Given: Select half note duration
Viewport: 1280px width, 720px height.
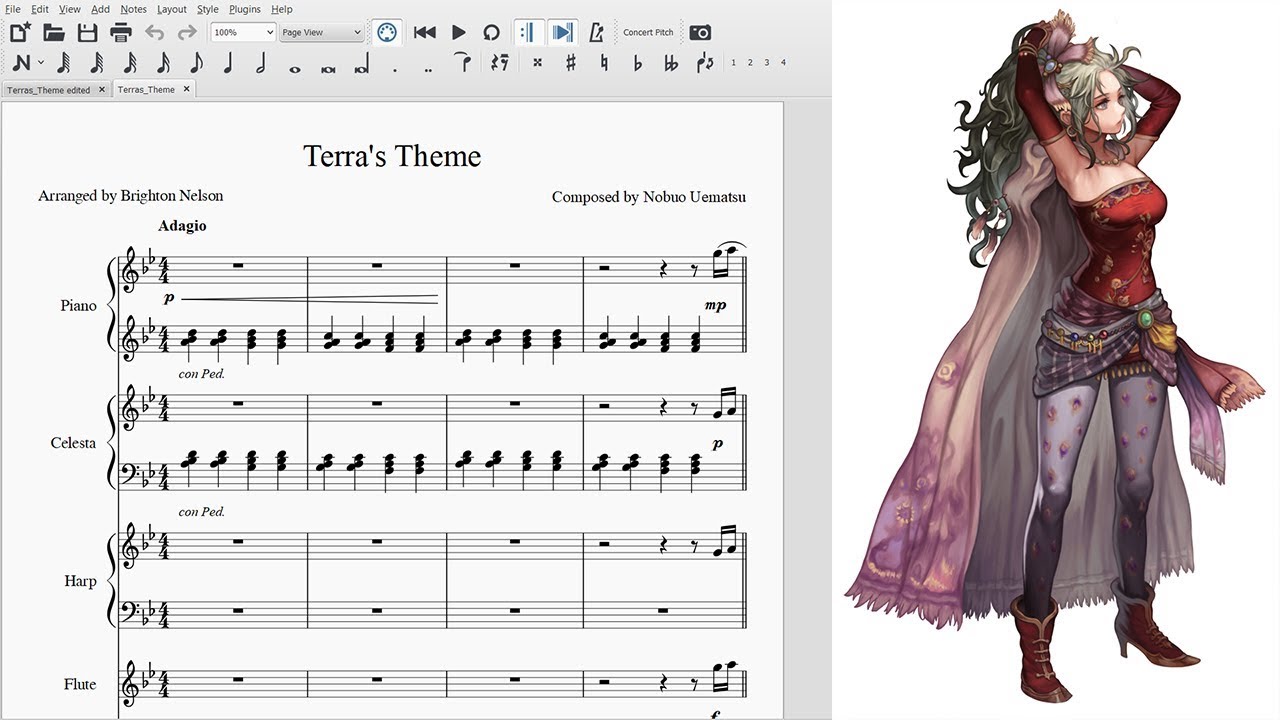Looking at the screenshot, I should [262, 63].
